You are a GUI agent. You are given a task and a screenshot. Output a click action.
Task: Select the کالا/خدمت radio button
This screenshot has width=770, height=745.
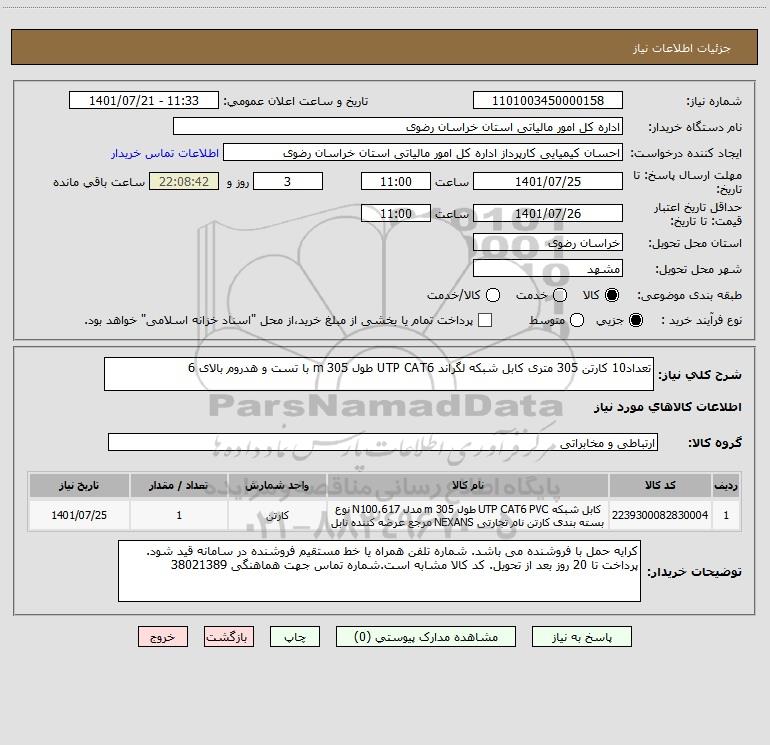tap(493, 295)
